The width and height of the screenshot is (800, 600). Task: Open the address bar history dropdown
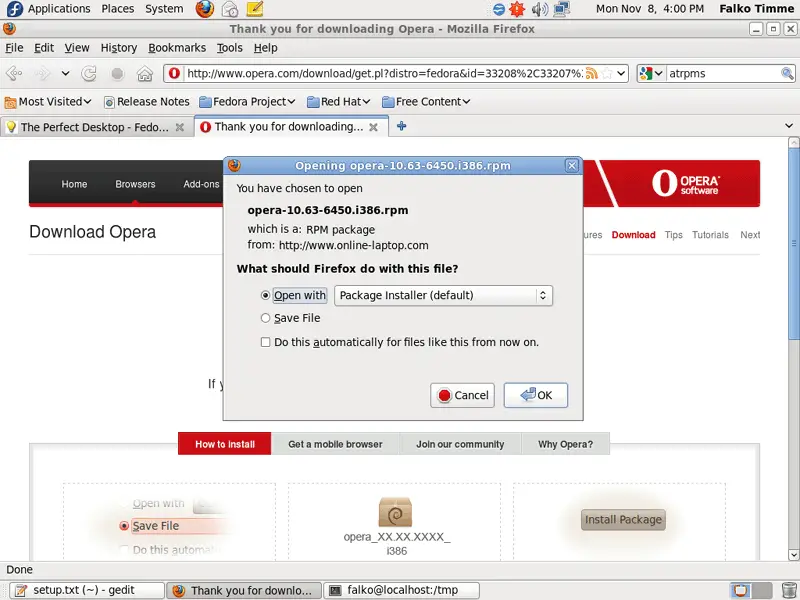click(x=621, y=73)
